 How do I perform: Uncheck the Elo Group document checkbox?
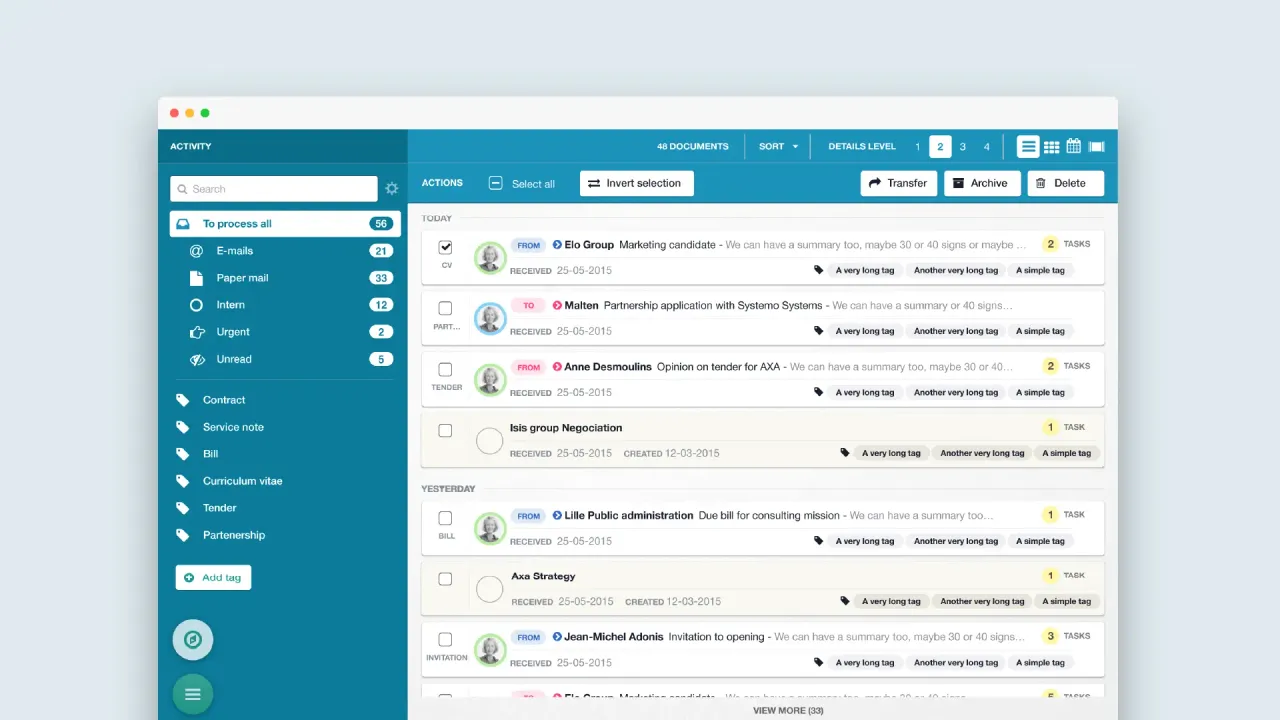446,247
